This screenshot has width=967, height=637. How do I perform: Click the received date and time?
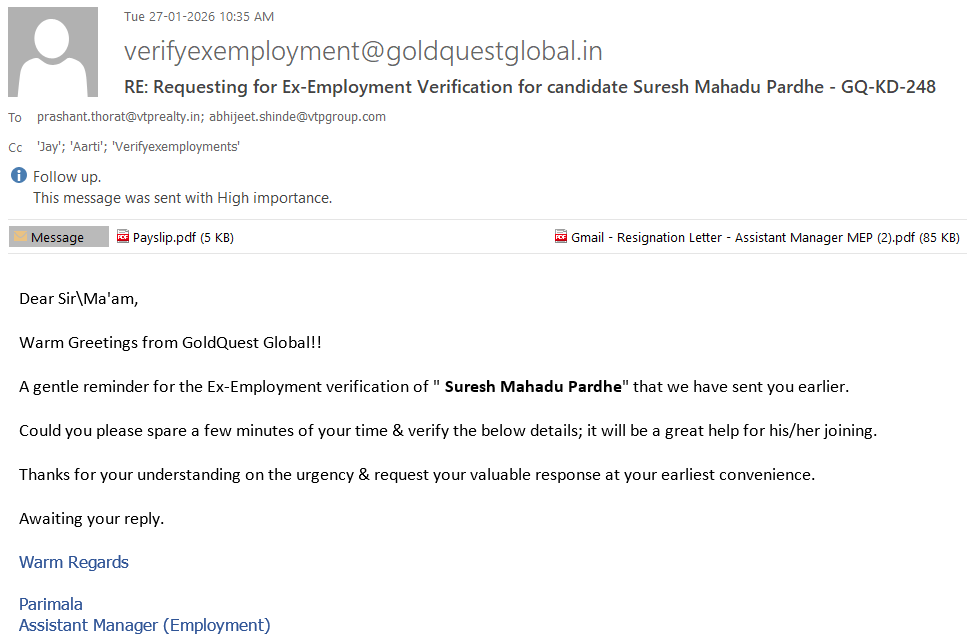pos(198,16)
